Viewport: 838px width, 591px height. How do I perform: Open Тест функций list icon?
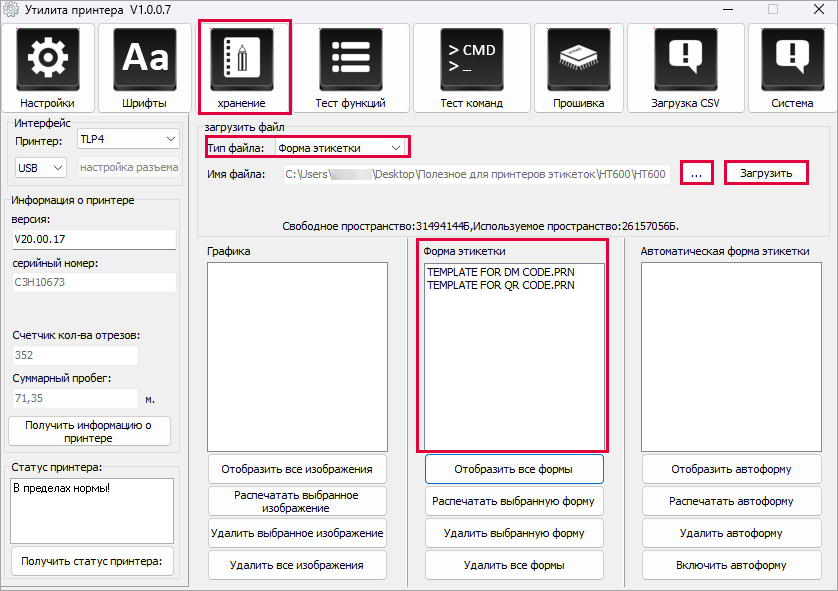[x=351, y=68]
